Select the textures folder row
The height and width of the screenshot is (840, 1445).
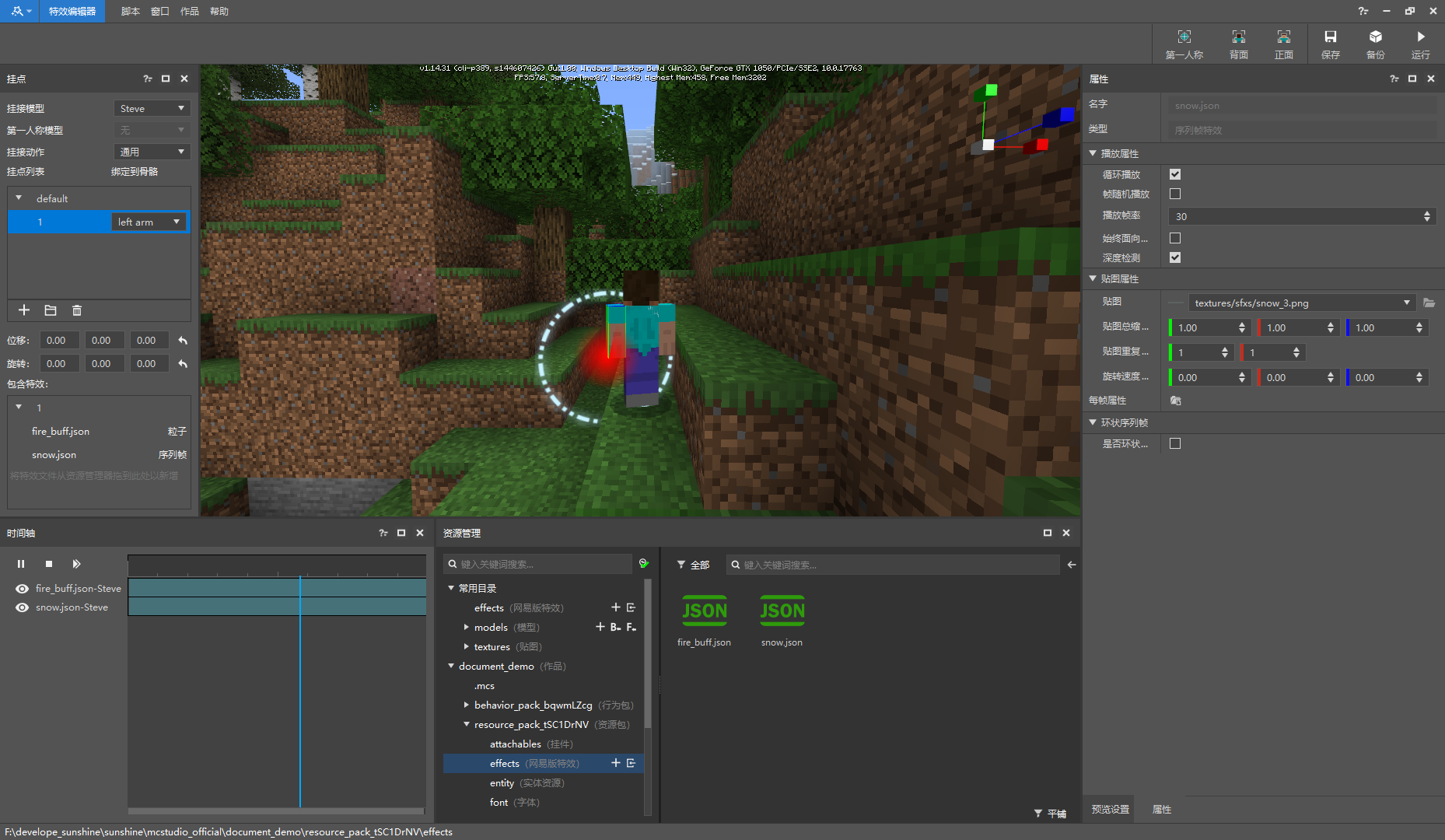542,646
